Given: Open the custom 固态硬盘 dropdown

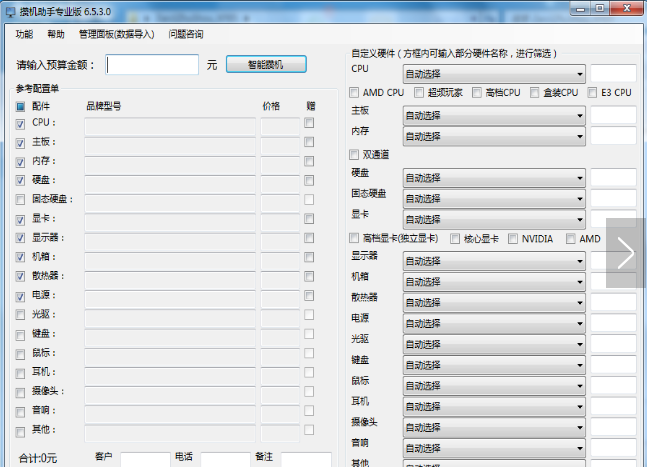Looking at the screenshot, I should [494, 199].
